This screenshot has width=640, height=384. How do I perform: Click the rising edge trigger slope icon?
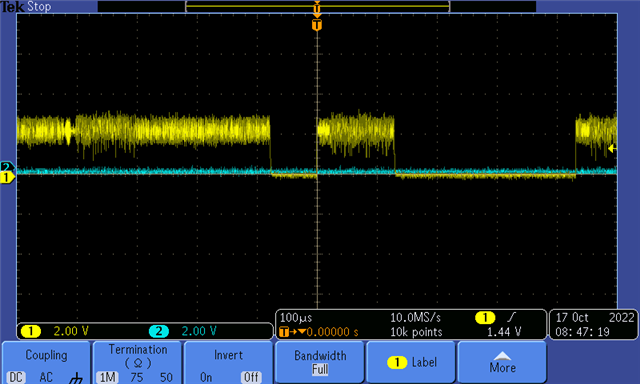tap(511, 317)
